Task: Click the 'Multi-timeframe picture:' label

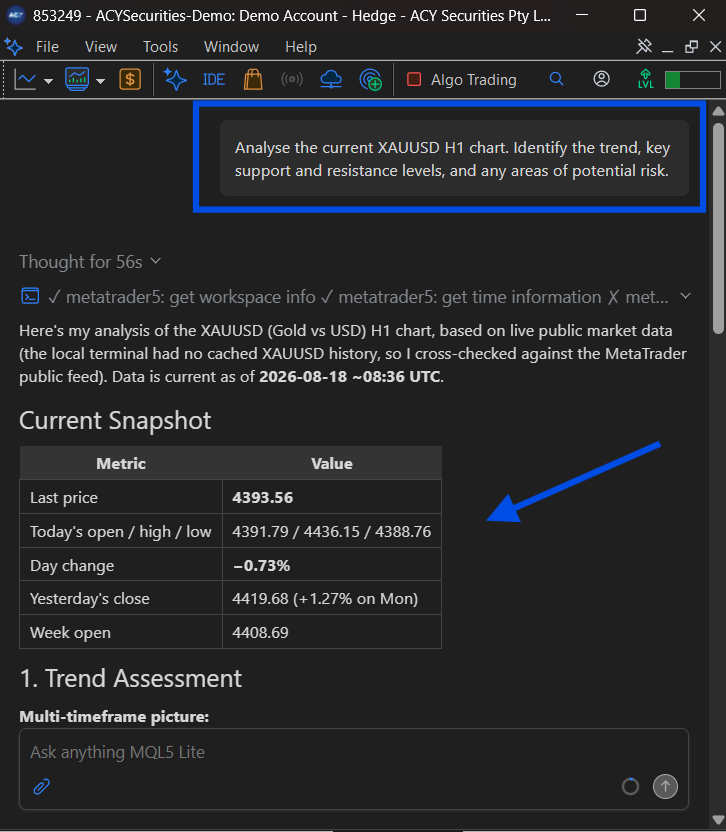Action: (x=114, y=716)
